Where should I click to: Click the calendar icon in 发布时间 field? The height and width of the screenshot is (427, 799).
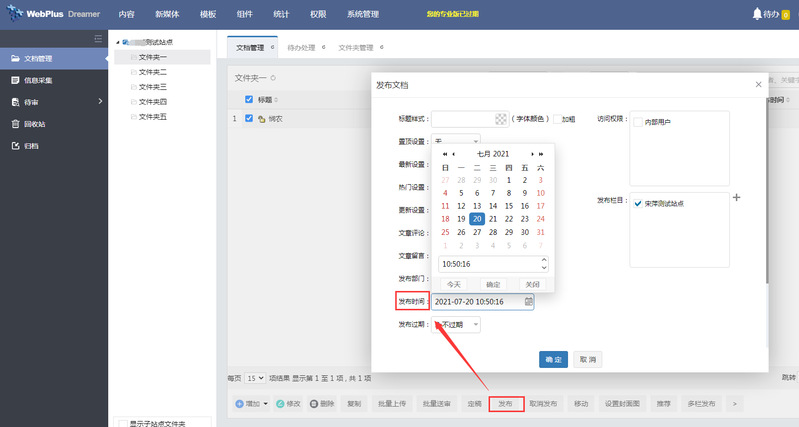click(x=528, y=302)
